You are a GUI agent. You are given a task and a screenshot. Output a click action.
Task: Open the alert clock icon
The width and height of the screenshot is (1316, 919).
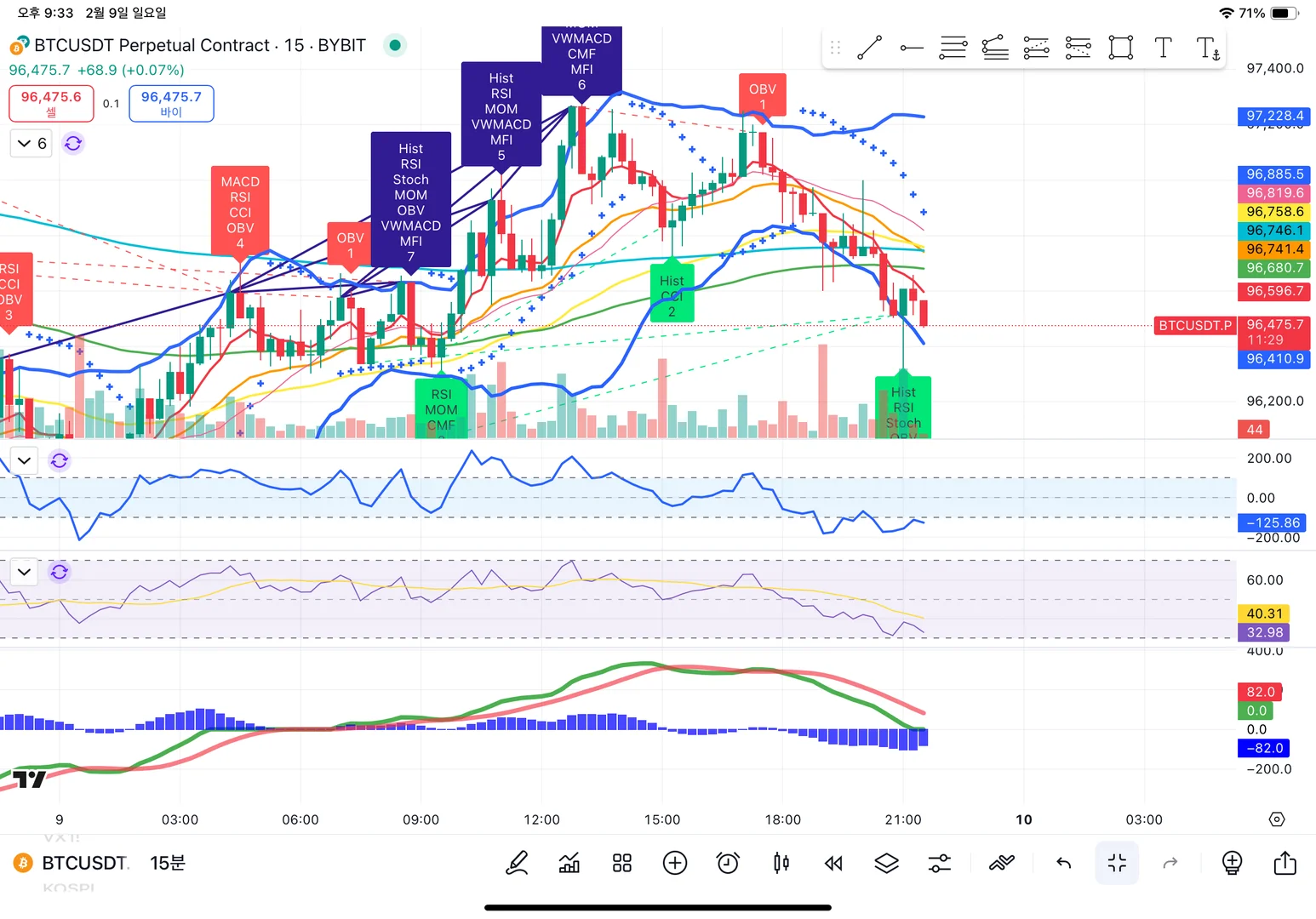[728, 864]
